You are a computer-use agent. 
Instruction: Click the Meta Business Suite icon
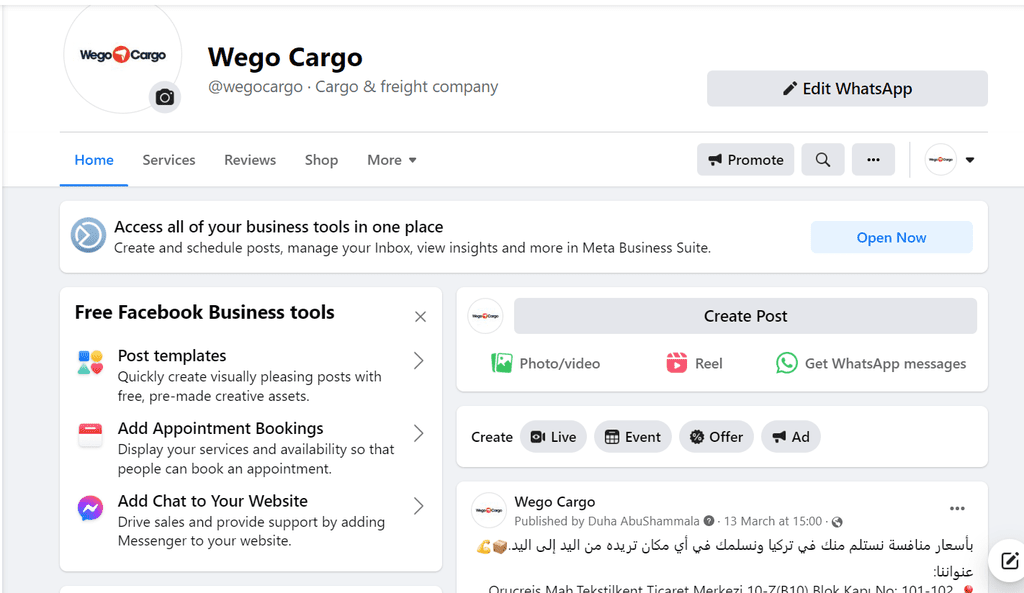pos(88,235)
